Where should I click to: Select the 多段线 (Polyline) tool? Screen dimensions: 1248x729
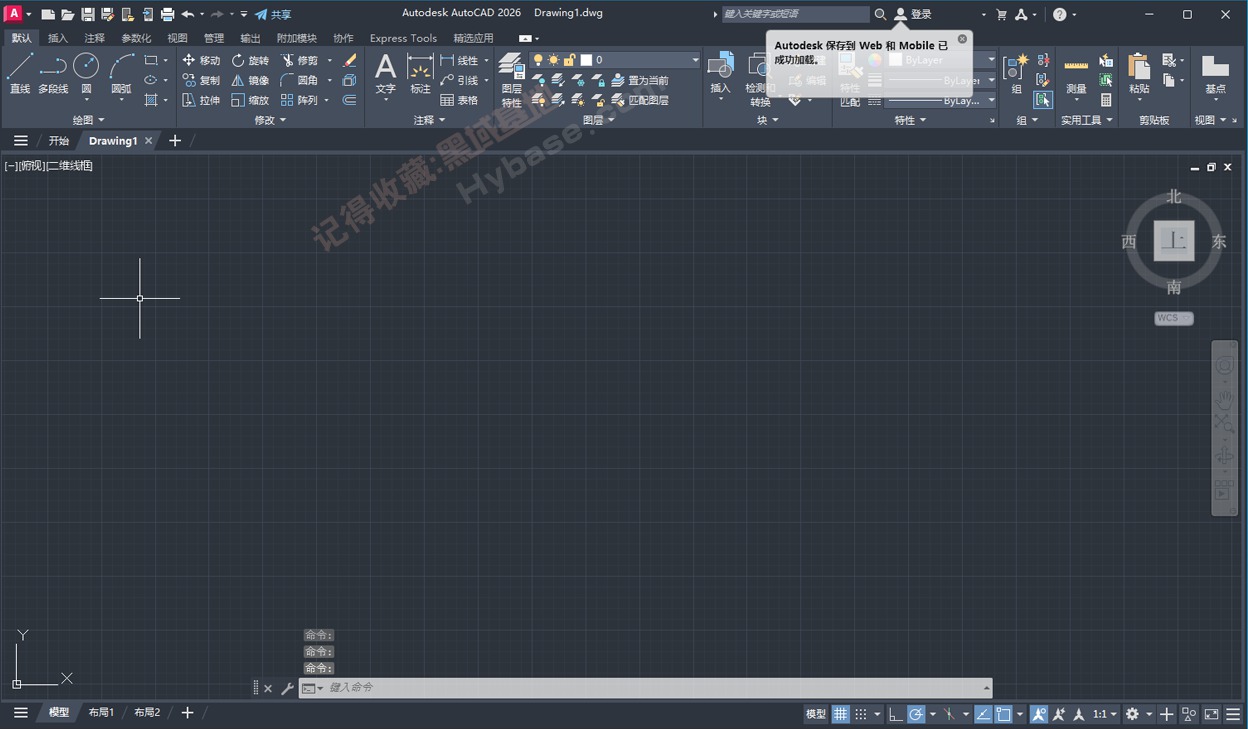(53, 74)
